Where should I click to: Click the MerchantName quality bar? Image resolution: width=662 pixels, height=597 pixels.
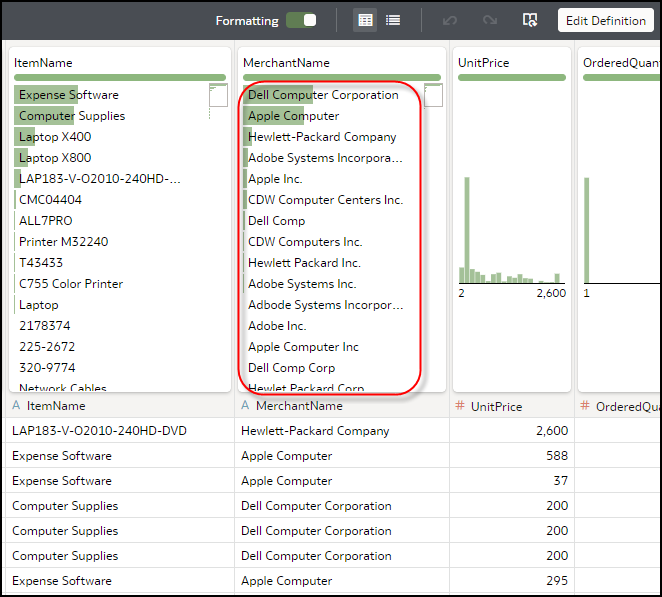[341, 77]
